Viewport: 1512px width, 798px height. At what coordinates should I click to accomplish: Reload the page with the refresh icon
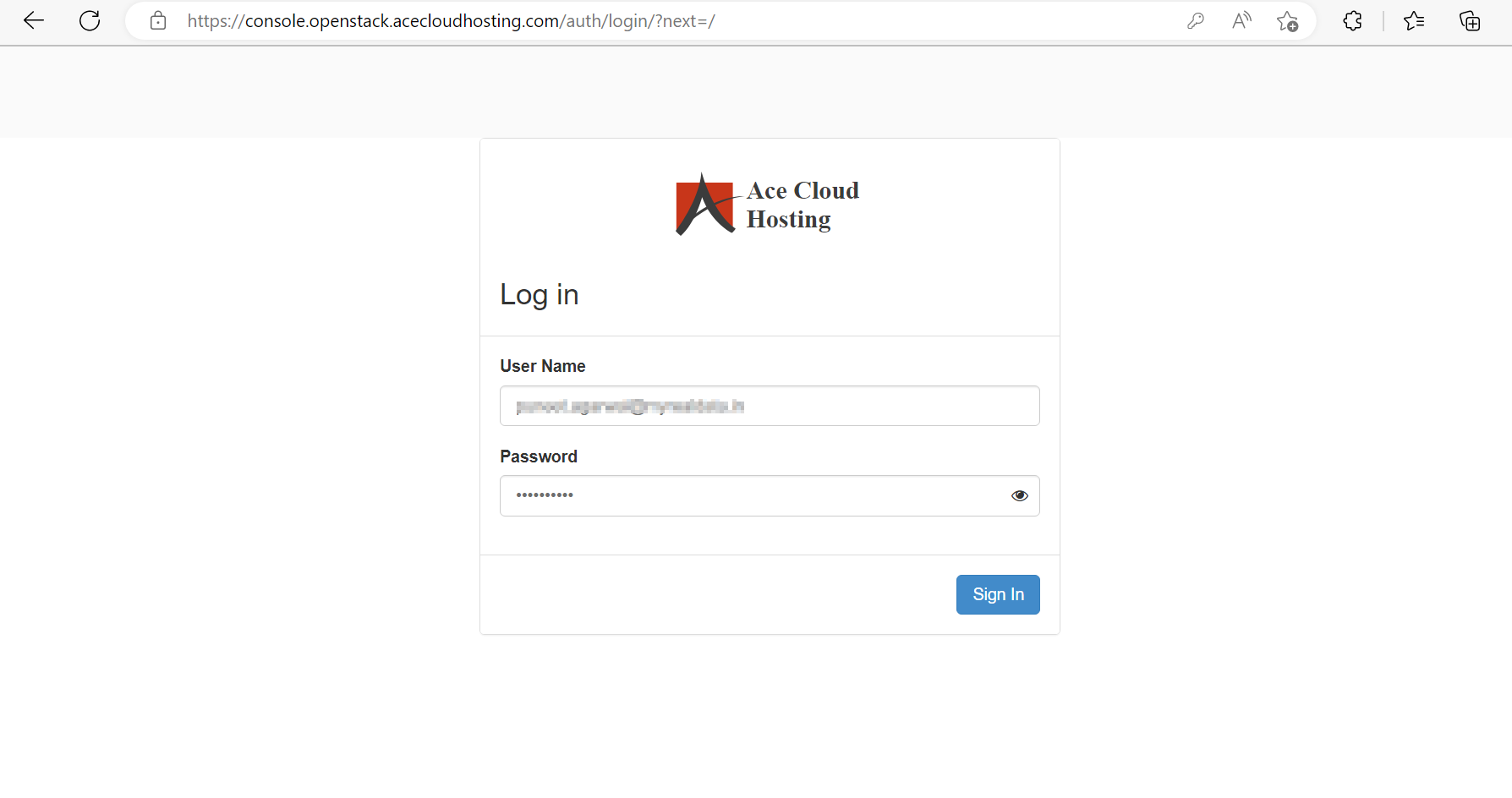(x=90, y=21)
